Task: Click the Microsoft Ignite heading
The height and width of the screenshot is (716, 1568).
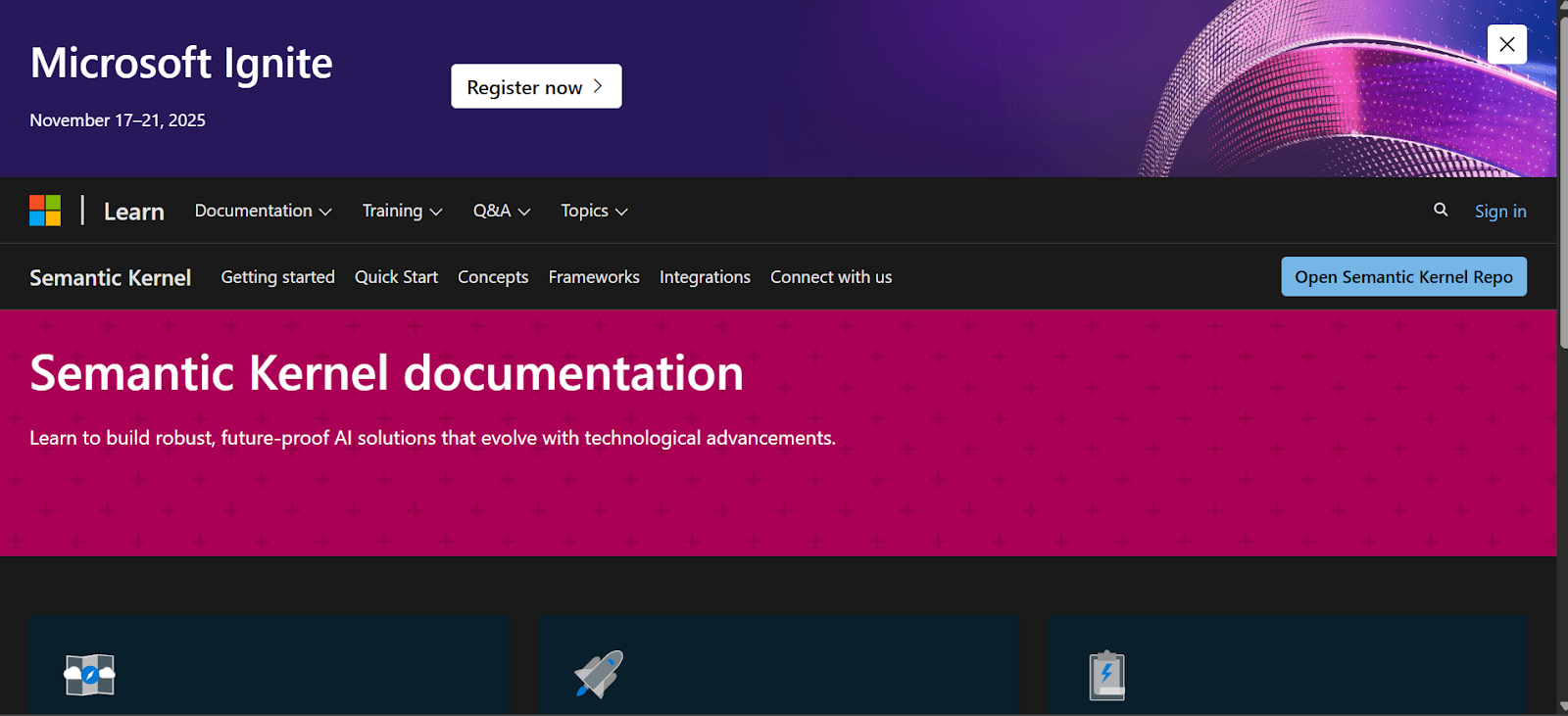Action: 181,64
